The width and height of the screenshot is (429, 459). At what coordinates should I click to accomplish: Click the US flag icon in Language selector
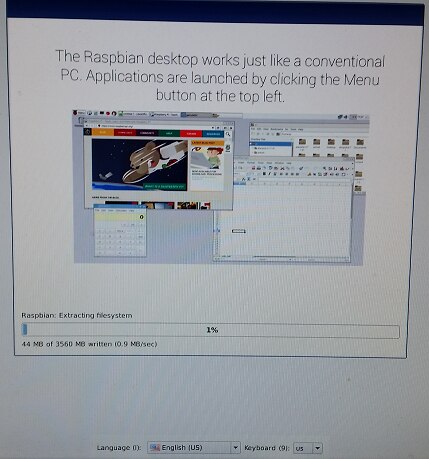coord(155,447)
